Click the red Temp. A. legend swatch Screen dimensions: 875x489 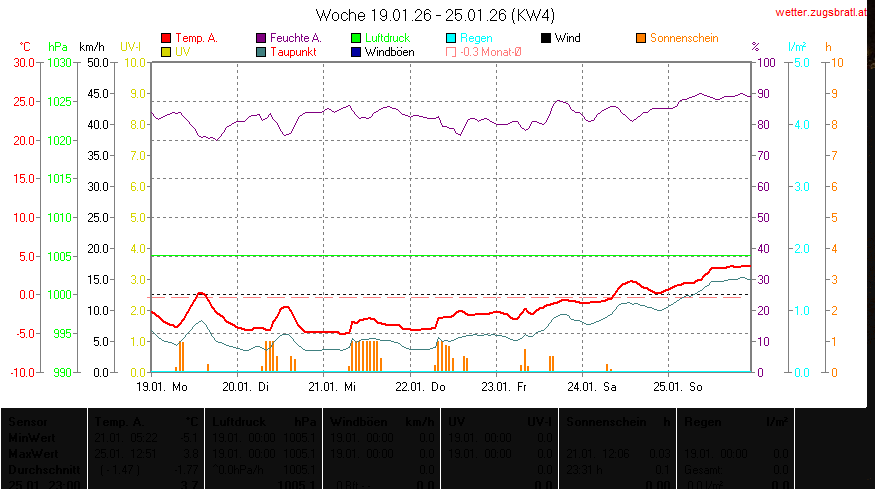point(166,39)
